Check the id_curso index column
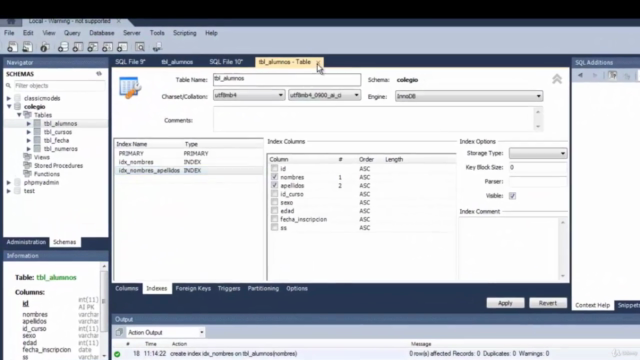 tap(274, 194)
